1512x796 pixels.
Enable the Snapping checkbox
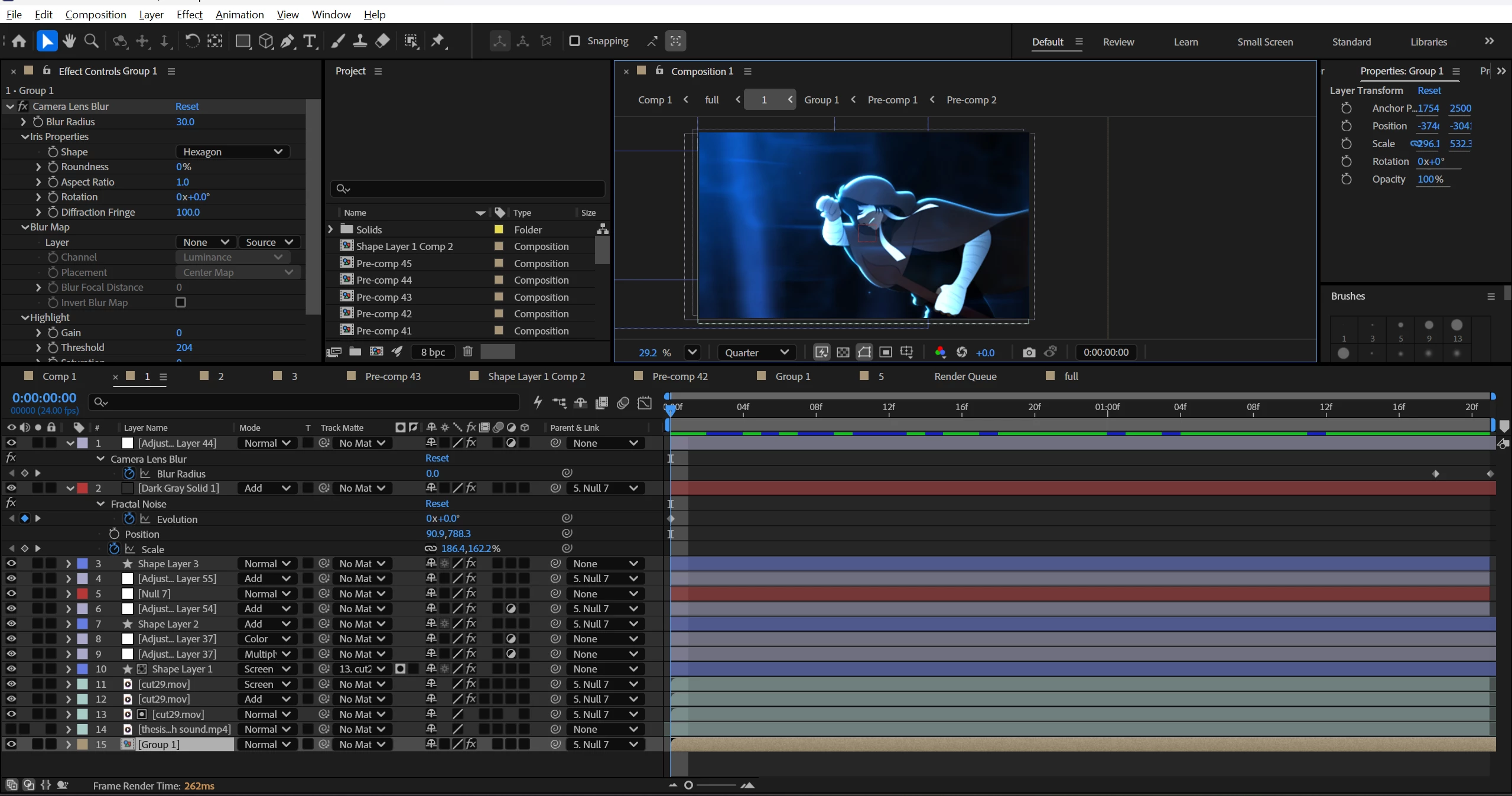574,41
